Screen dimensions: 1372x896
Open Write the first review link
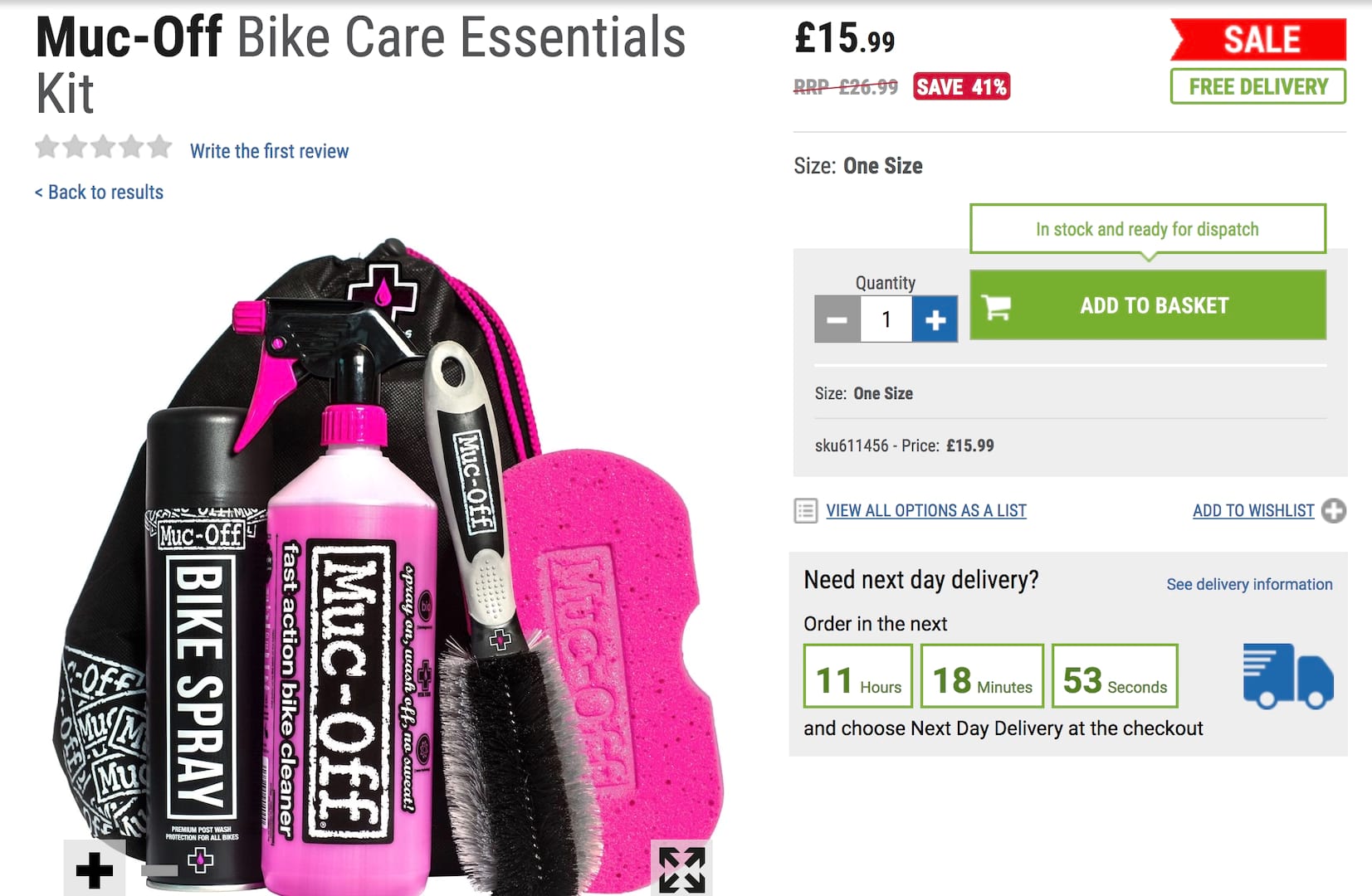[269, 151]
